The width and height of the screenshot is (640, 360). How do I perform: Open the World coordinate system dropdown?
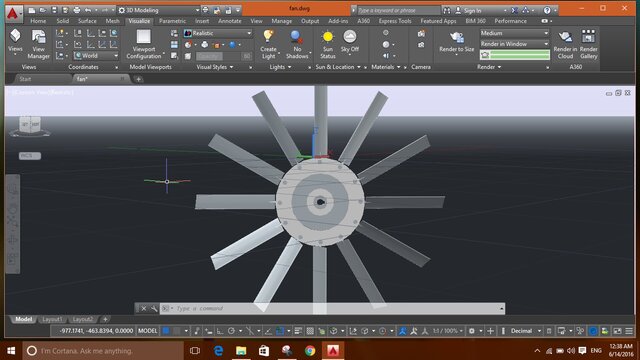click(96, 56)
